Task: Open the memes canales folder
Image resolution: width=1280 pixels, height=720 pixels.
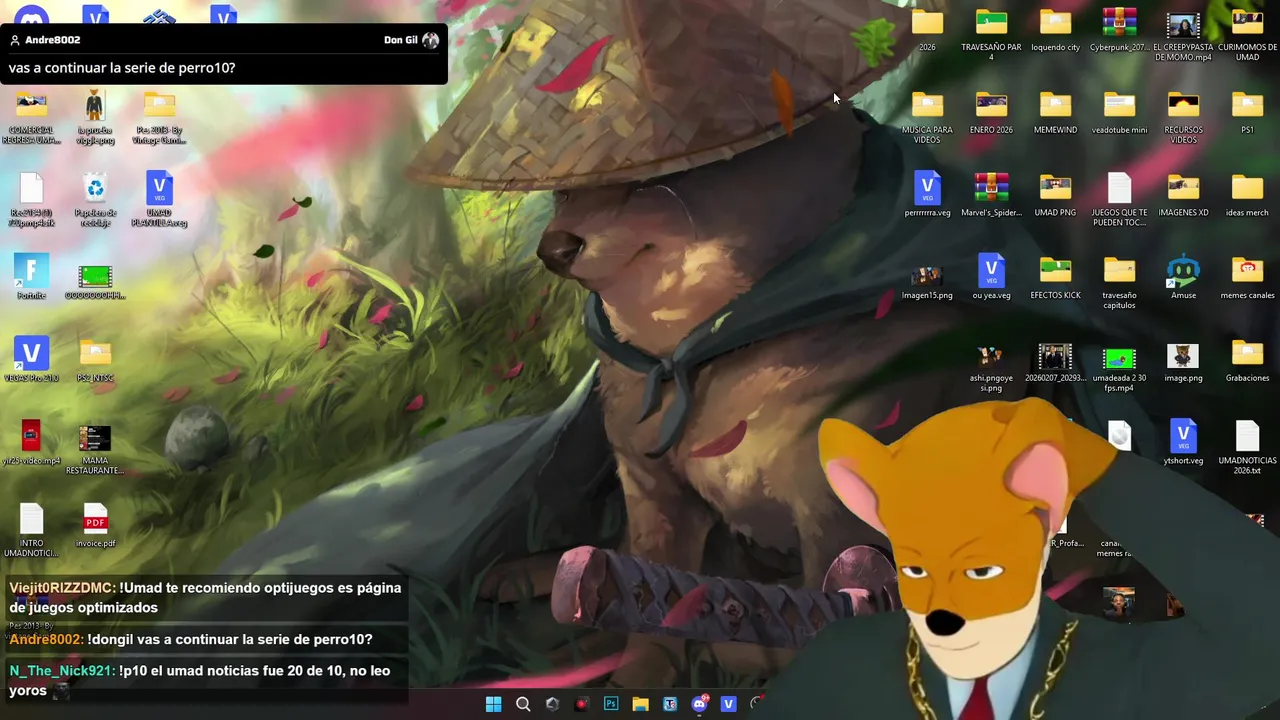Action: point(1247,277)
